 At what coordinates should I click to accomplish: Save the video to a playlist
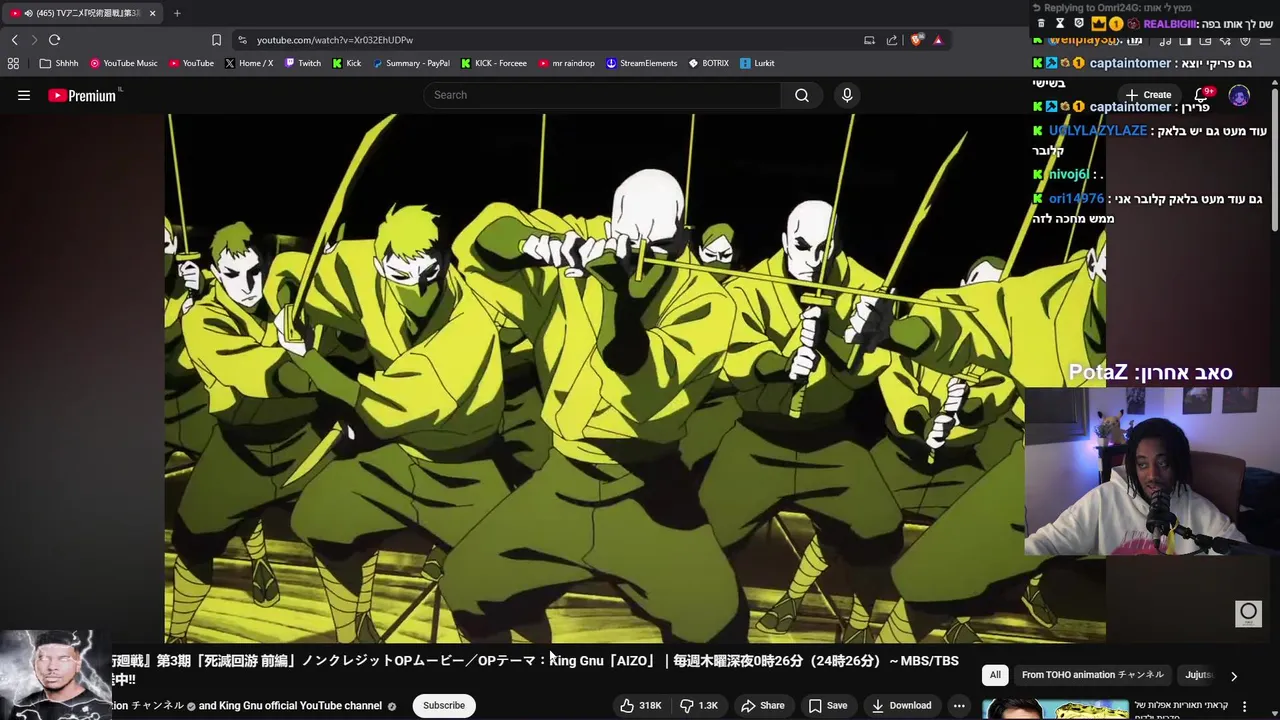pyautogui.click(x=827, y=705)
